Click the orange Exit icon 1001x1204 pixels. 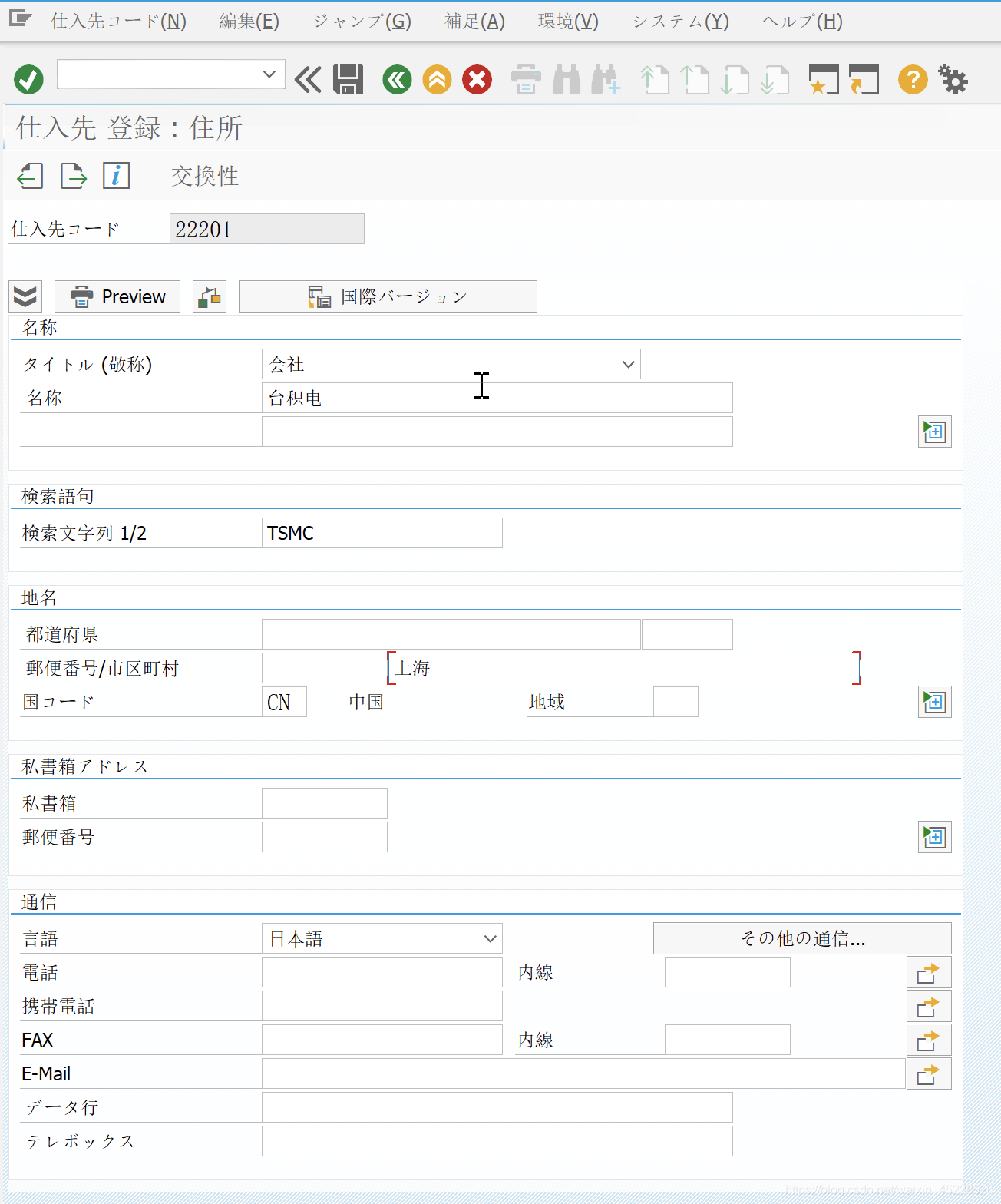437,79
